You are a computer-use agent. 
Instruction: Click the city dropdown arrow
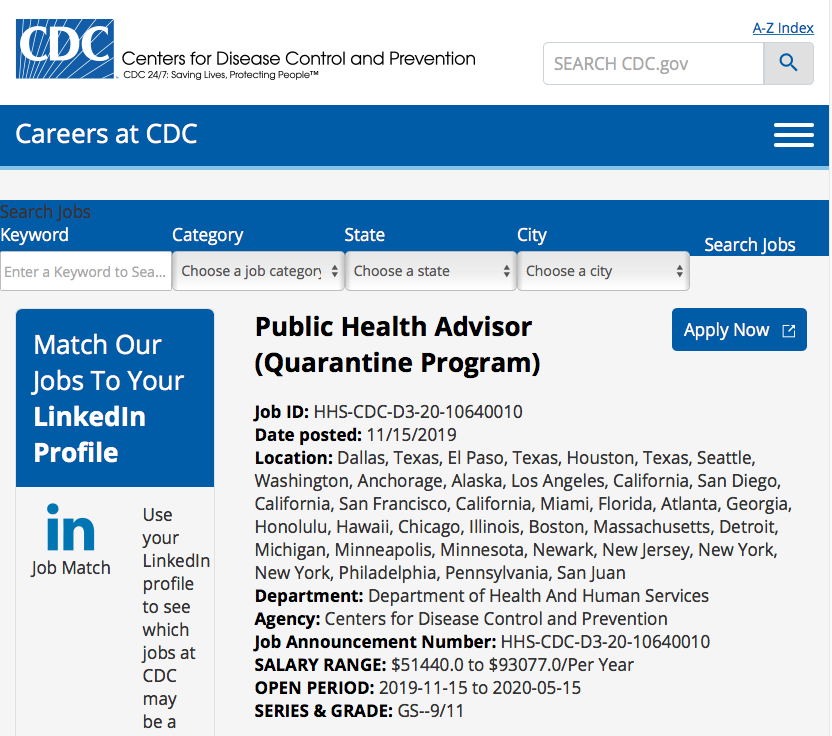click(679, 271)
